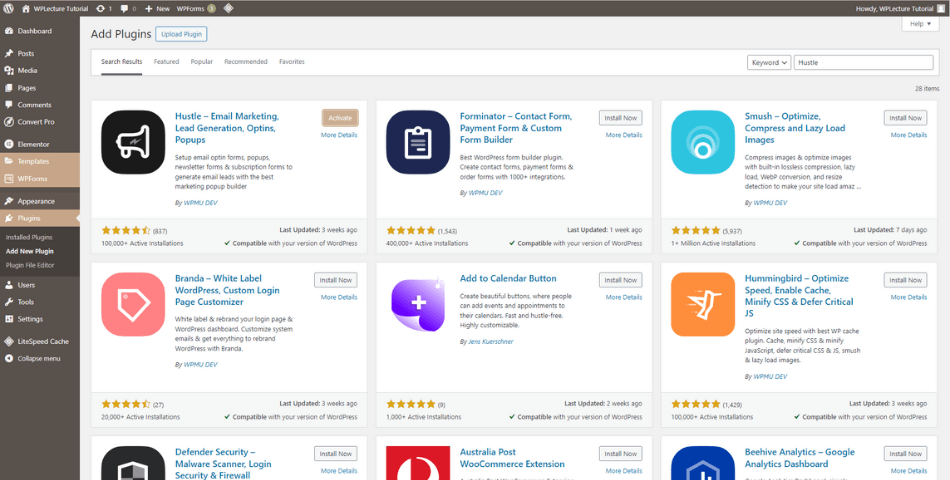Install the Forminator plugin
The image size is (950, 480).
[621, 118]
